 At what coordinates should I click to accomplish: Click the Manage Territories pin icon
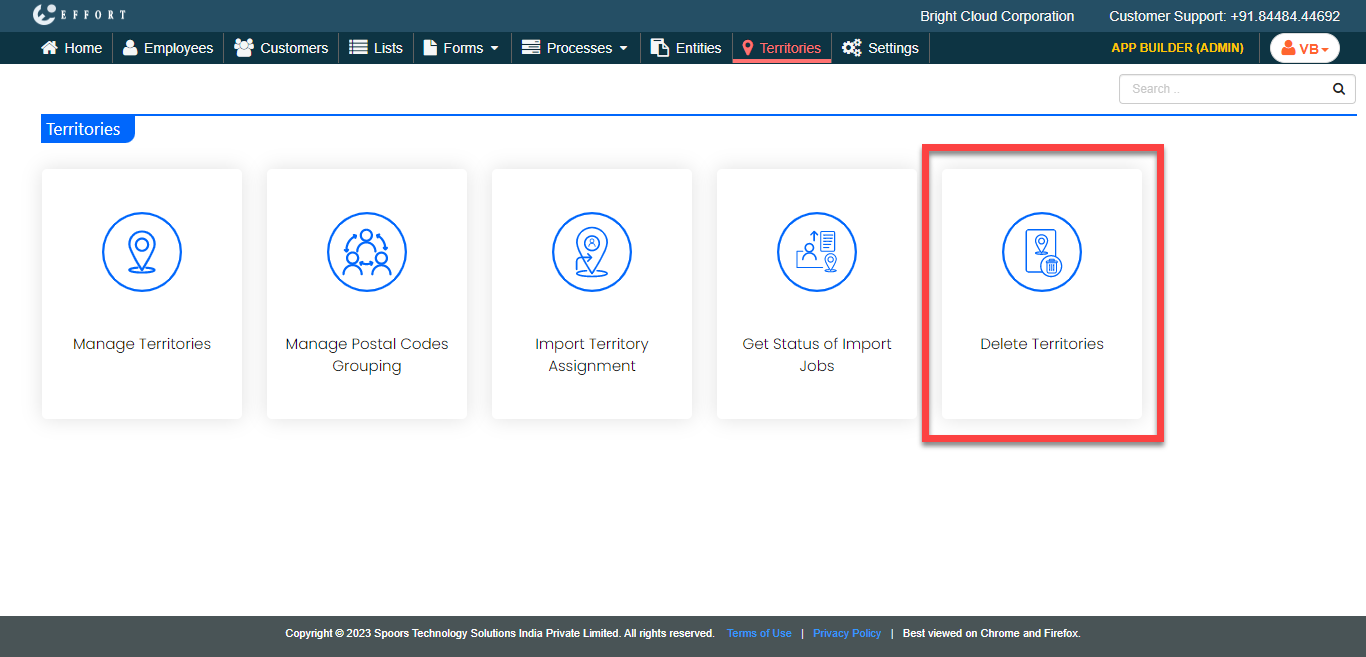click(x=142, y=252)
